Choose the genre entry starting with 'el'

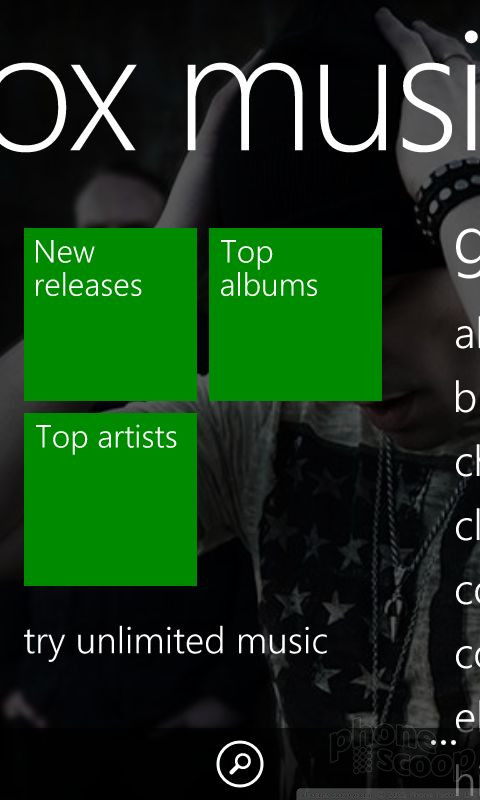tap(467, 717)
